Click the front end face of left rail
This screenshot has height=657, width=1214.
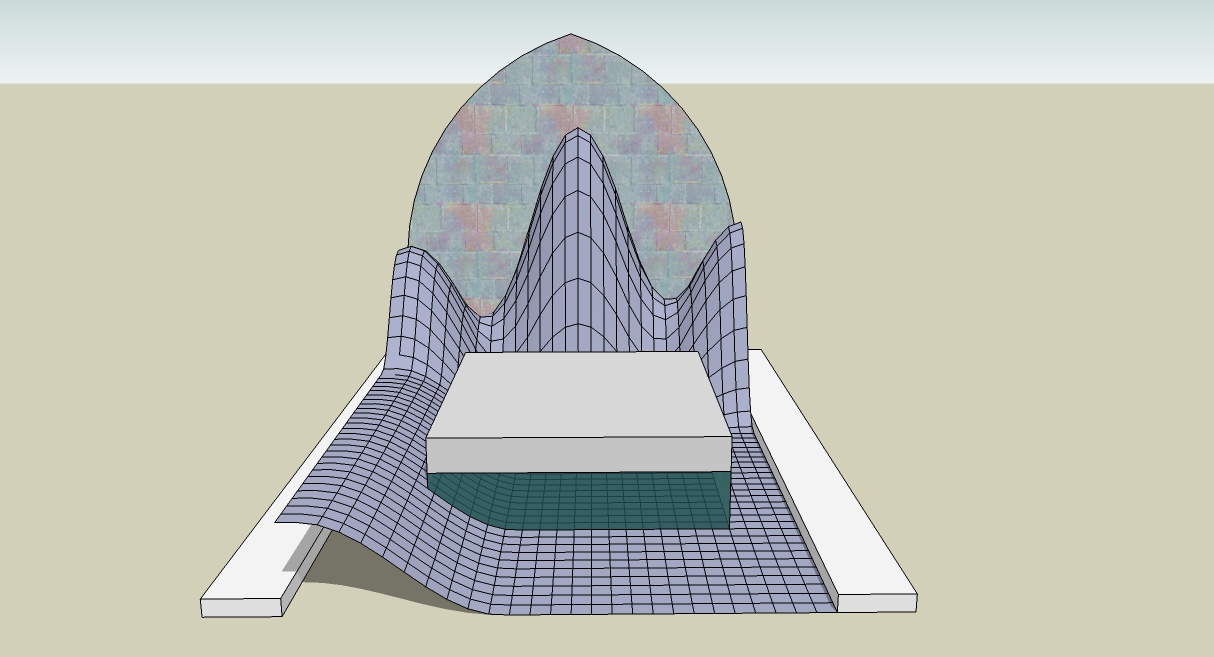coord(241,606)
